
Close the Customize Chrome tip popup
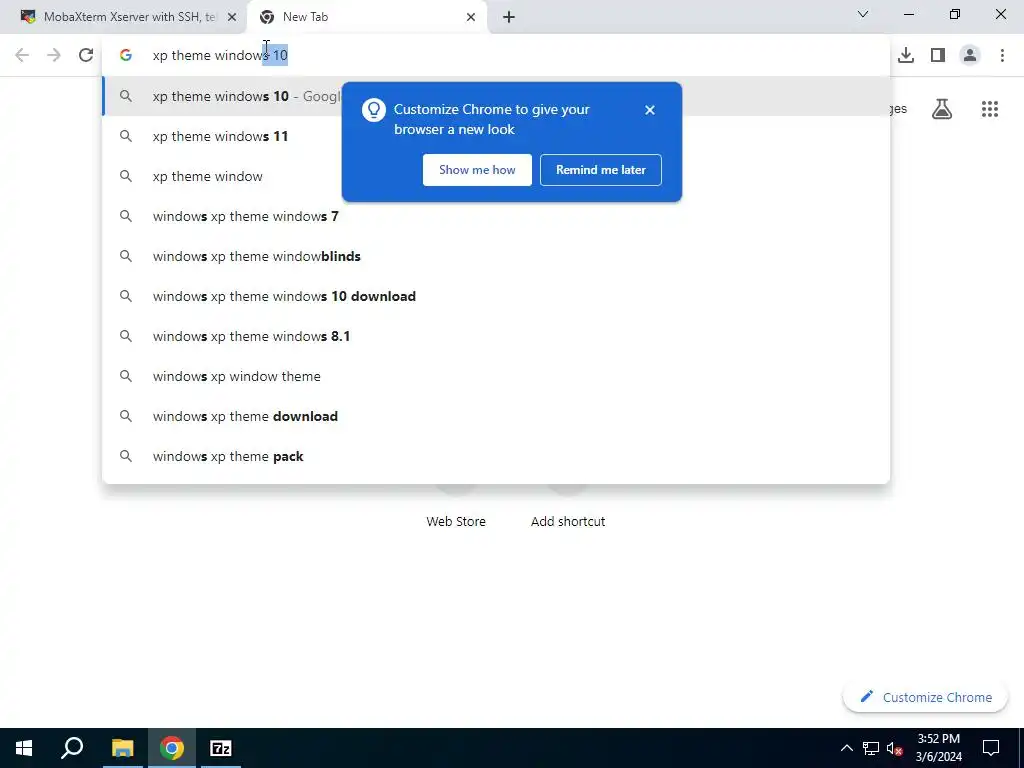tap(649, 110)
